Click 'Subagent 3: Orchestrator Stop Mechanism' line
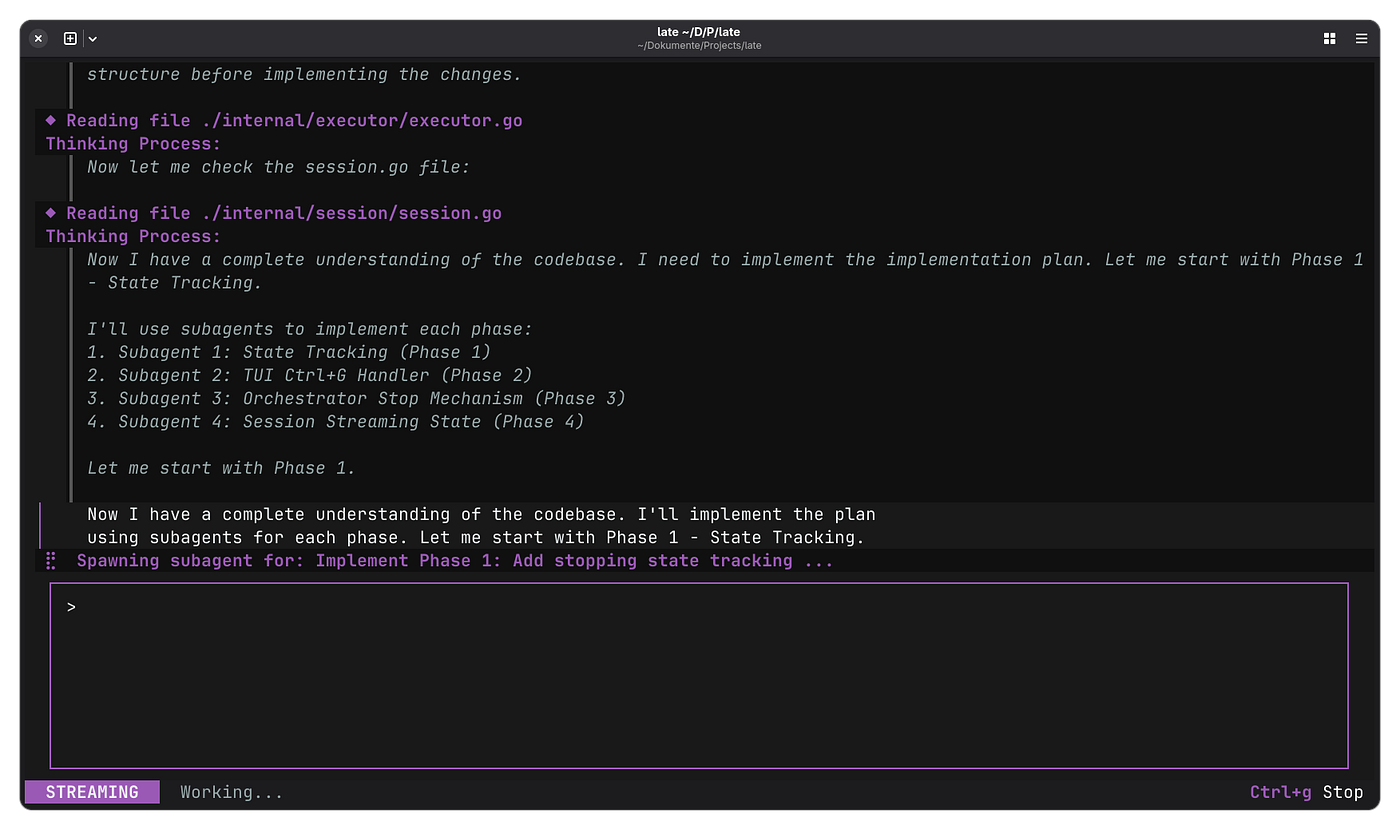1400x830 pixels. [x=357, y=398]
